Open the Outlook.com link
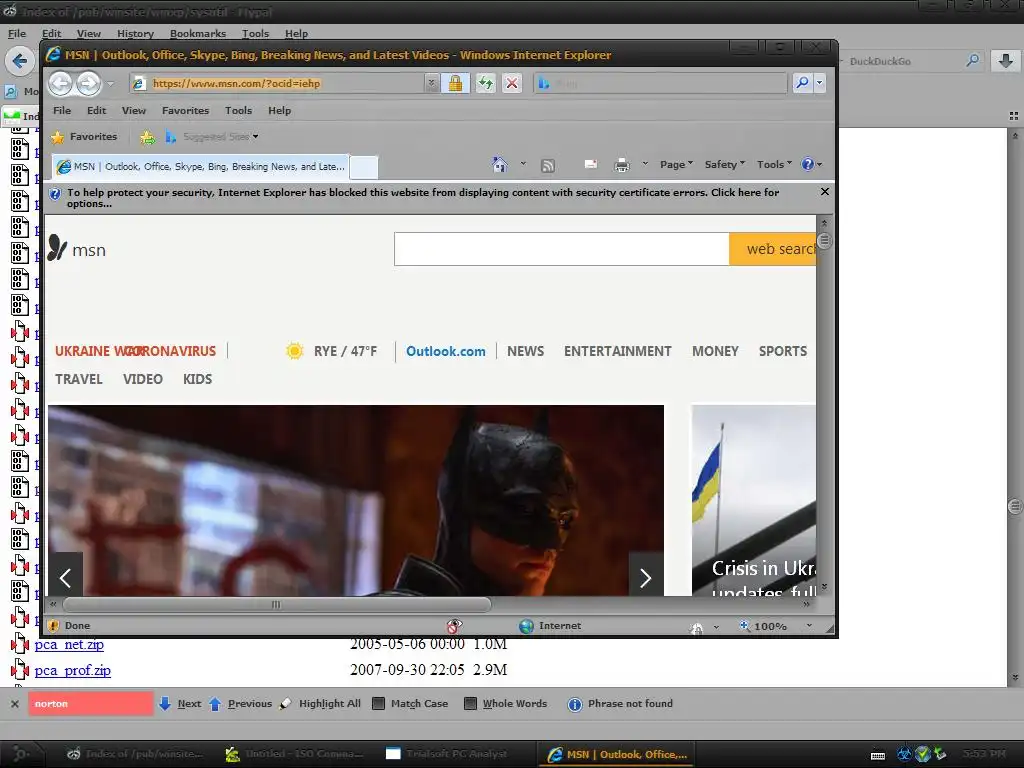Viewport: 1024px width, 768px height. pos(446,351)
